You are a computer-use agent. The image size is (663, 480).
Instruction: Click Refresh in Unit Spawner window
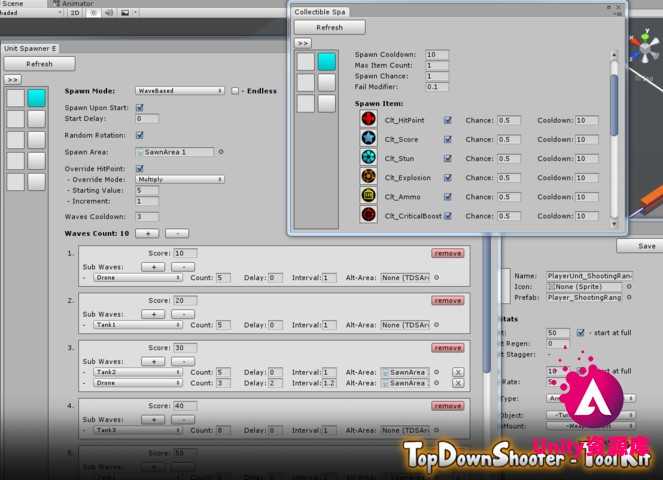tap(40, 64)
